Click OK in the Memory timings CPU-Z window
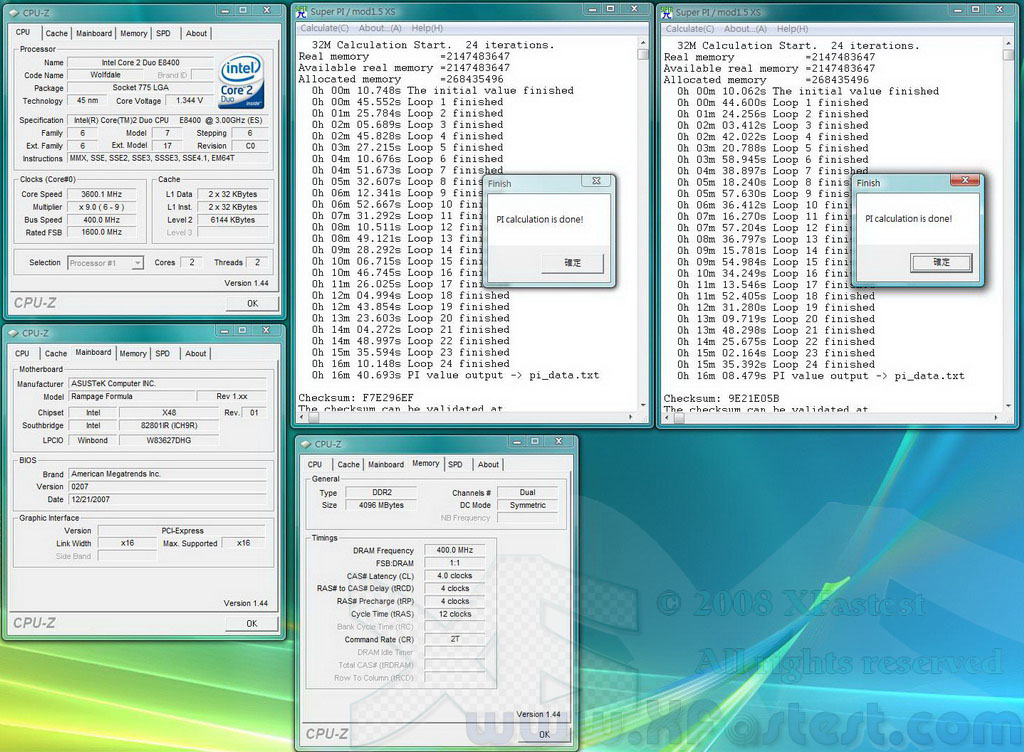 544,734
